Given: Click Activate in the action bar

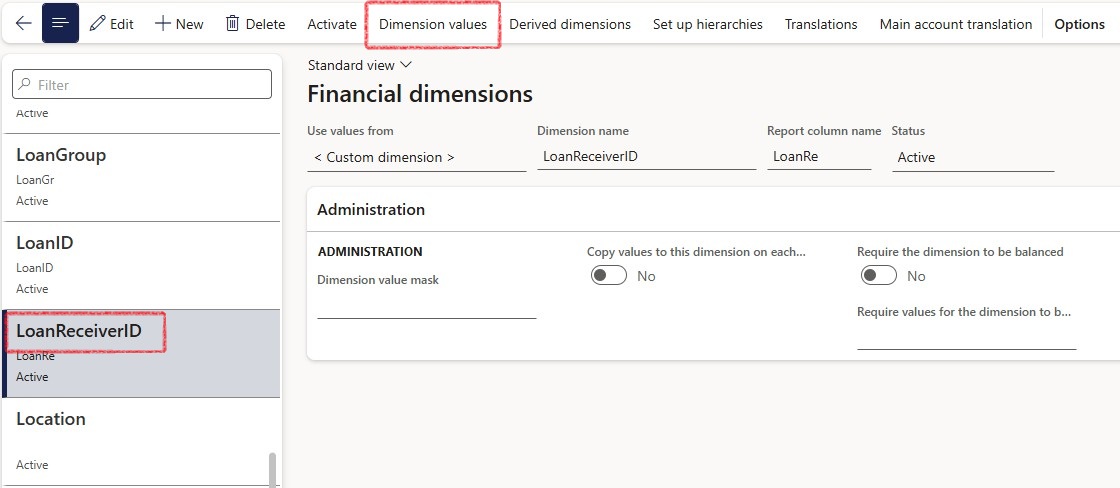Looking at the screenshot, I should (x=332, y=24).
